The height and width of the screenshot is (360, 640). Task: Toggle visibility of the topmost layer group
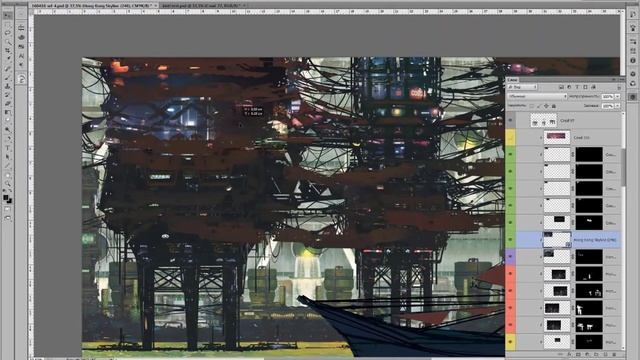click(510, 120)
